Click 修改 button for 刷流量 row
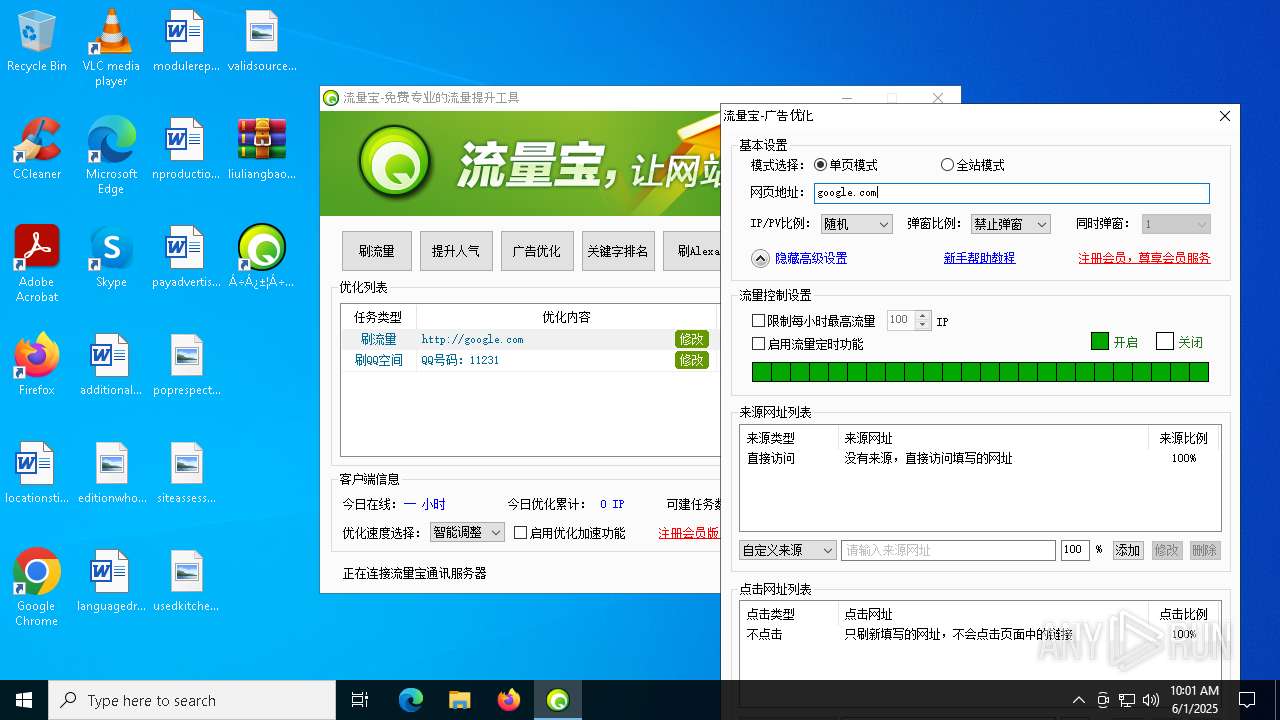1280x720 pixels. pos(692,339)
